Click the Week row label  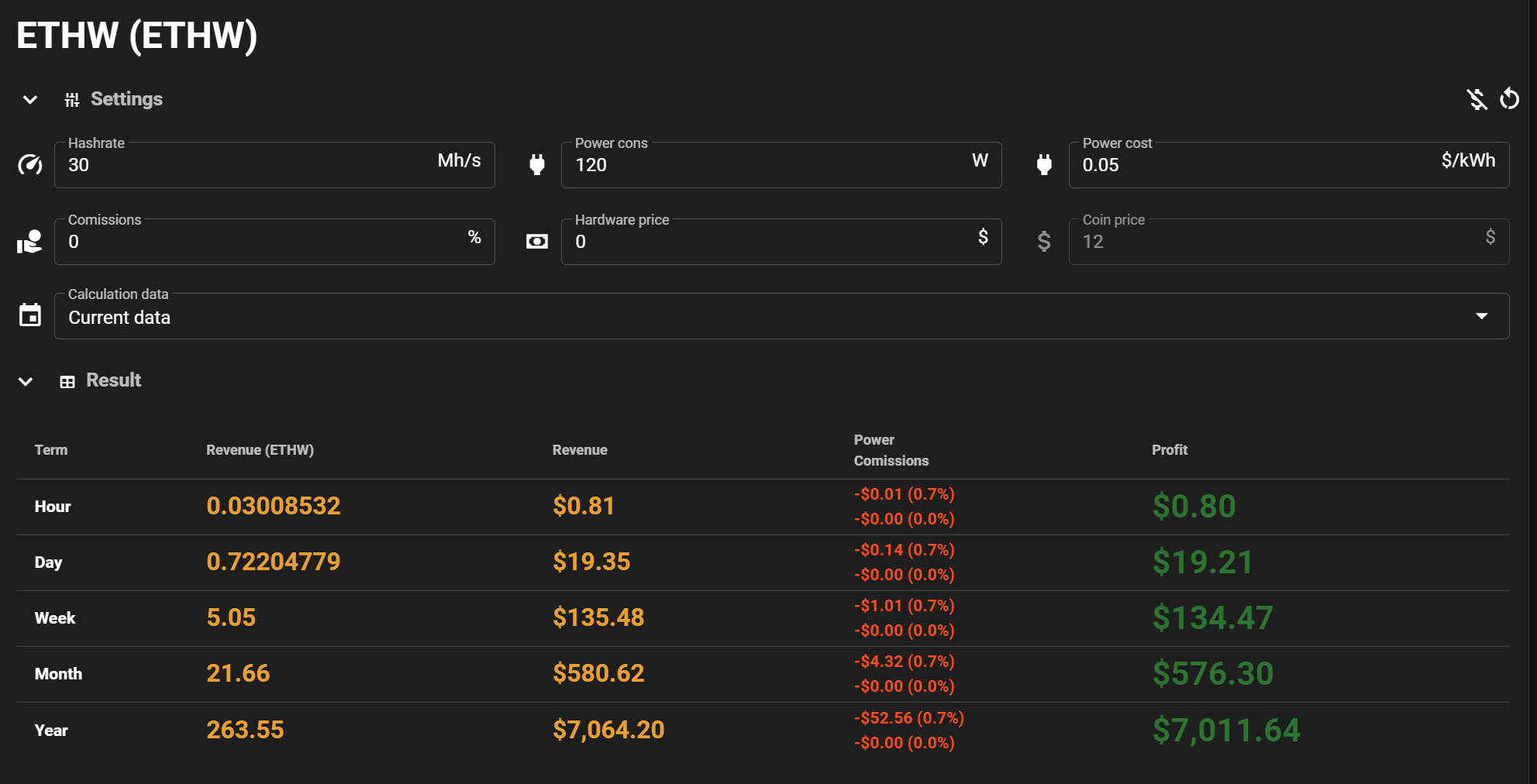click(x=55, y=618)
